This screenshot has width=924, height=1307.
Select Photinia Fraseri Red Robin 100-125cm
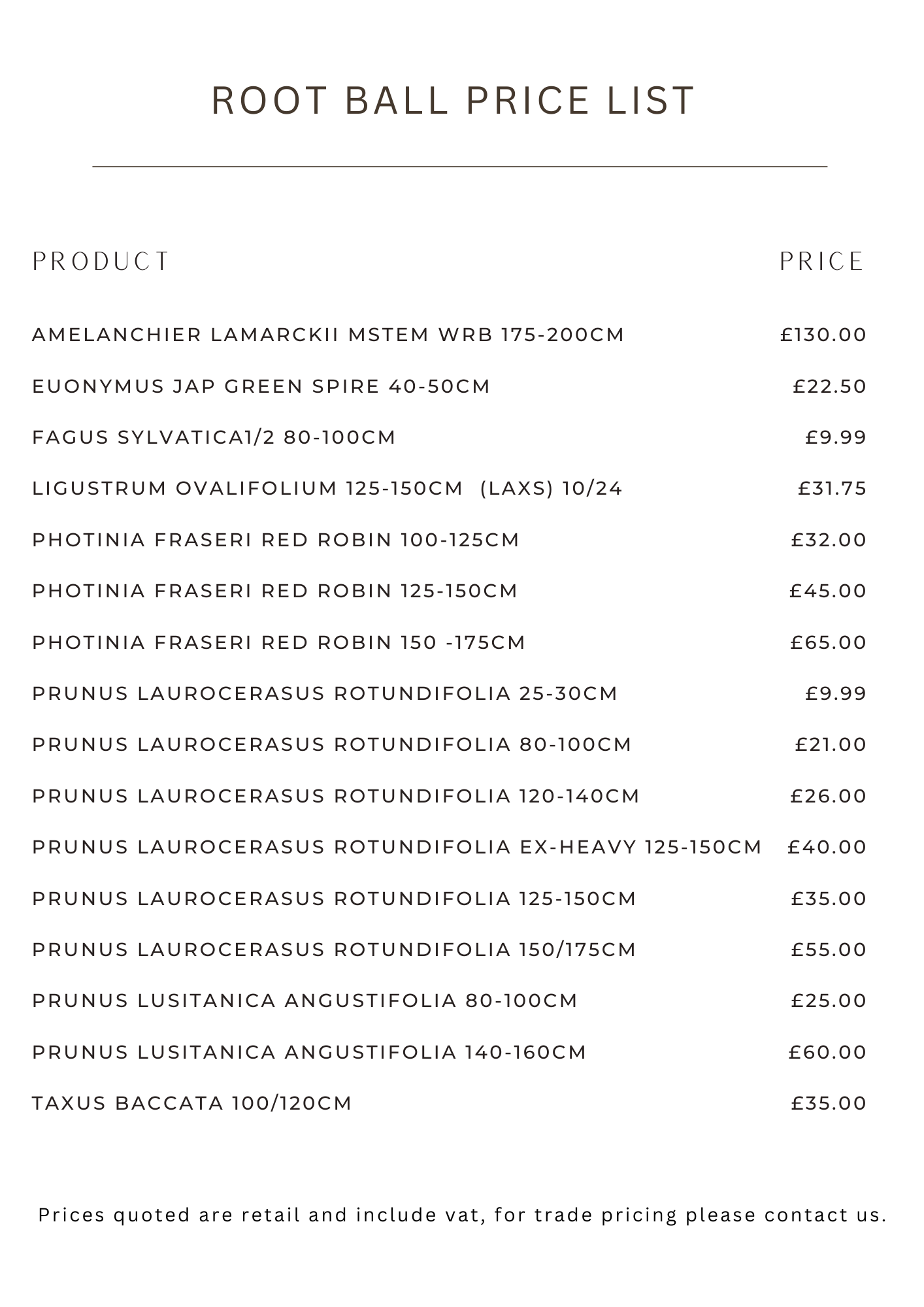tap(275, 540)
